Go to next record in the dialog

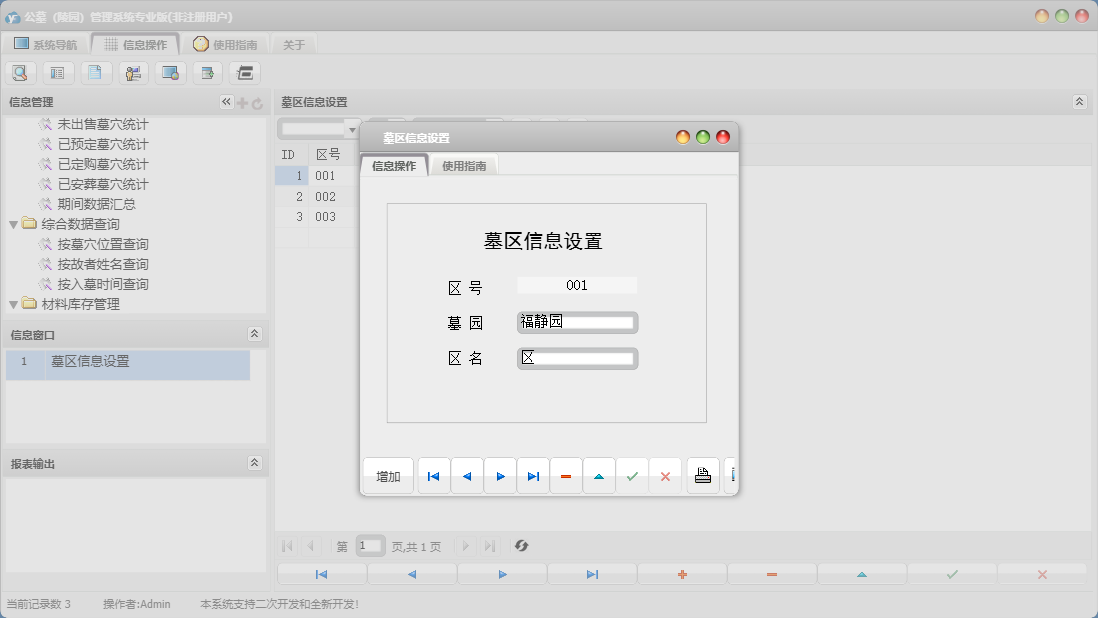(500, 477)
